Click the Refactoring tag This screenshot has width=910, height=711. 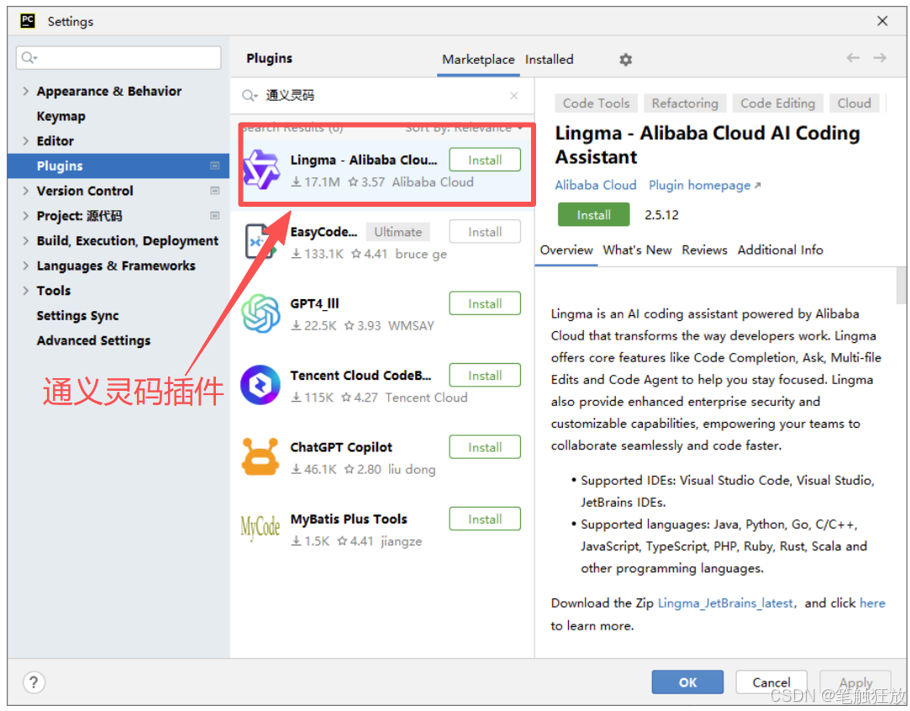(x=685, y=103)
